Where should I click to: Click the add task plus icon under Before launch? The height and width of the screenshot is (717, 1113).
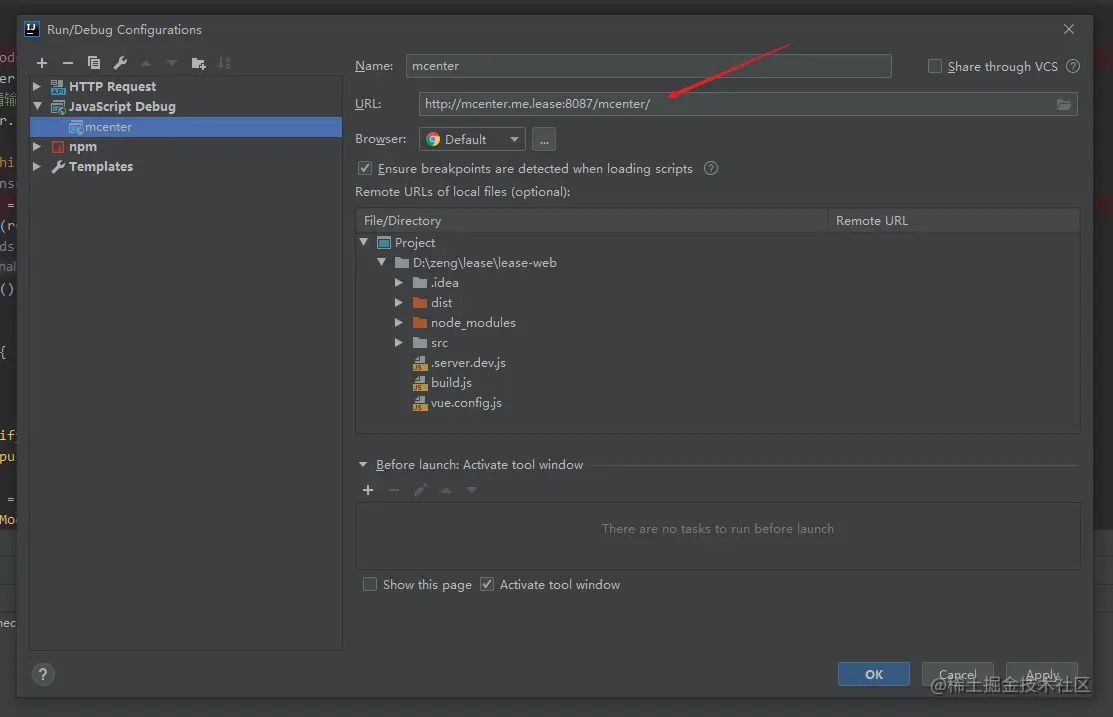[x=368, y=490]
